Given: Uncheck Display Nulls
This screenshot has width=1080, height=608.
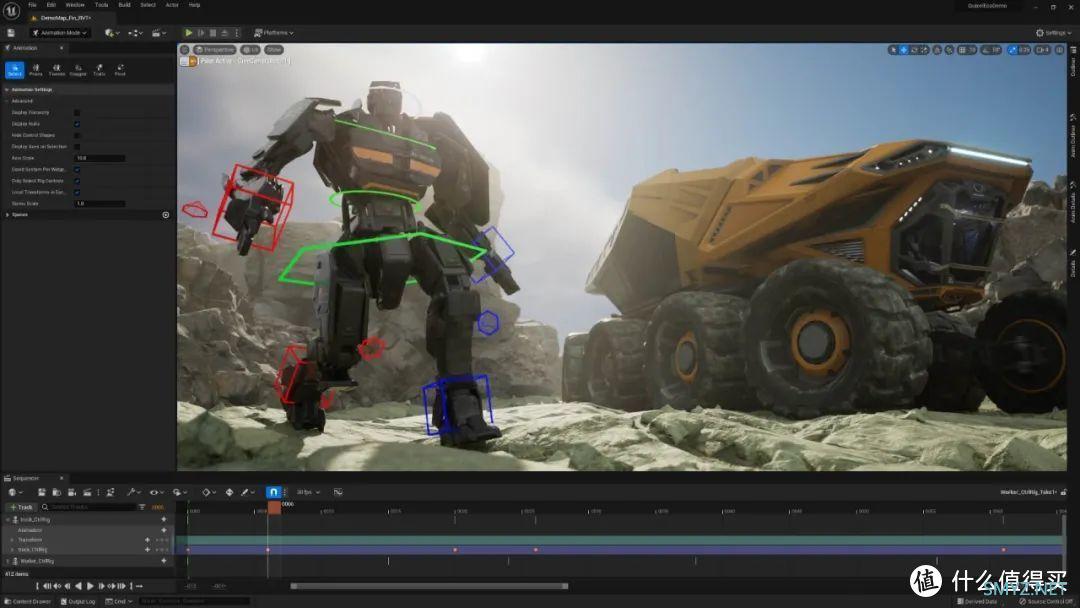Looking at the screenshot, I should [x=77, y=124].
